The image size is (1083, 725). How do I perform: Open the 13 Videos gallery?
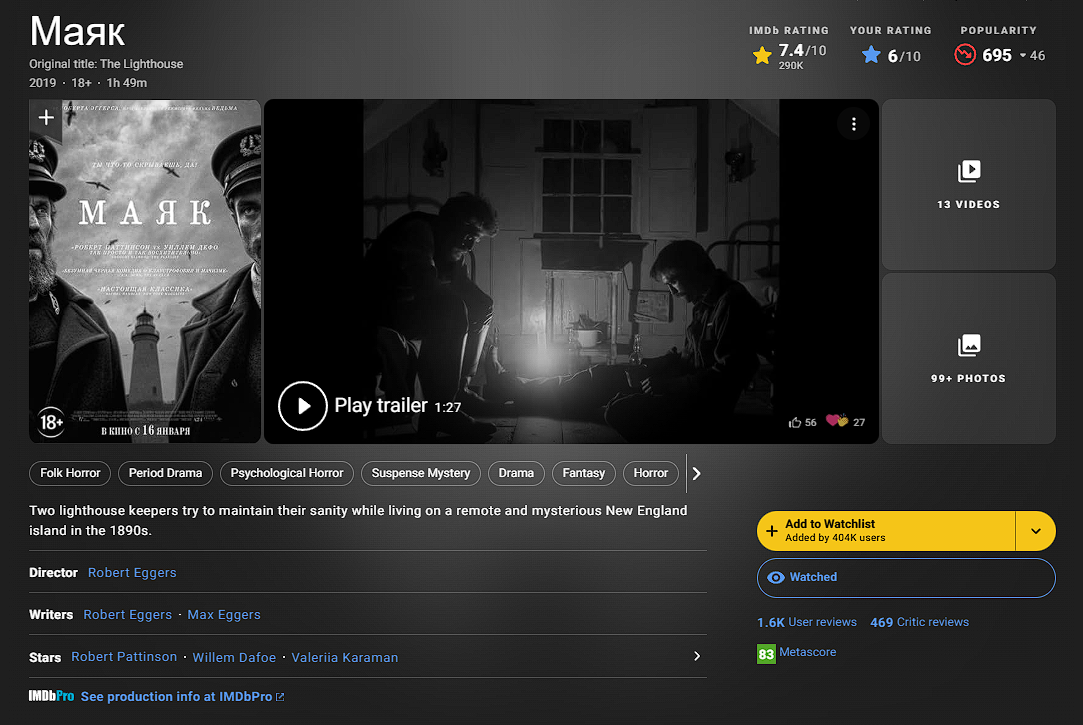click(x=968, y=184)
